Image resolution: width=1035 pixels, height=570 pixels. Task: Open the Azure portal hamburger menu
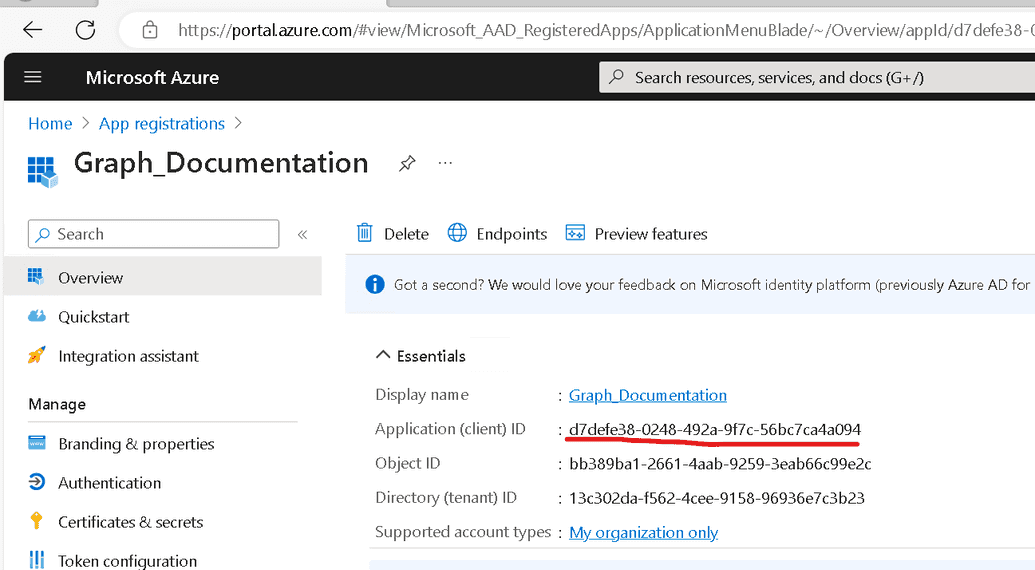click(33, 78)
